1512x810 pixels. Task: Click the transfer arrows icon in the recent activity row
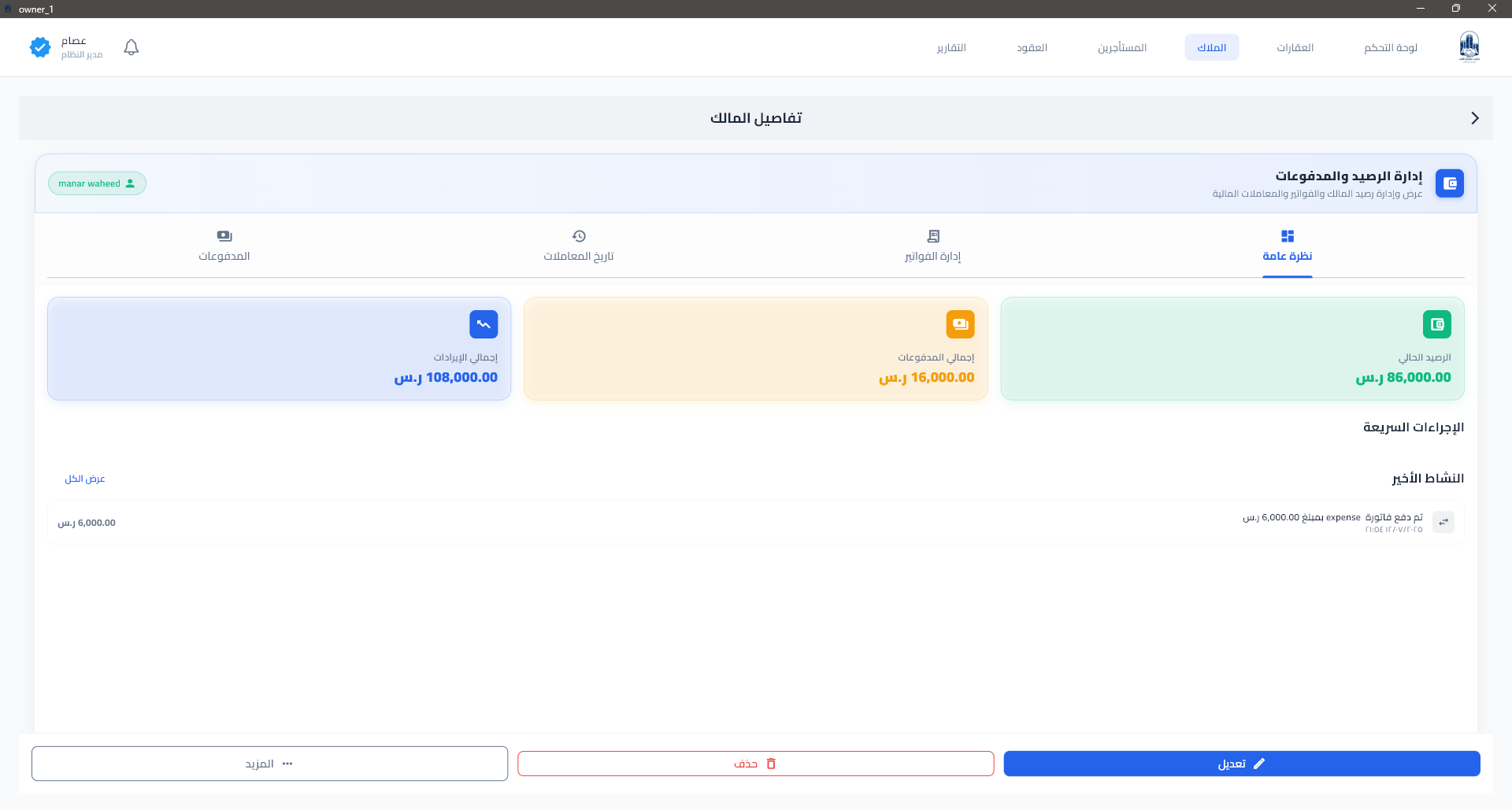(x=1443, y=522)
